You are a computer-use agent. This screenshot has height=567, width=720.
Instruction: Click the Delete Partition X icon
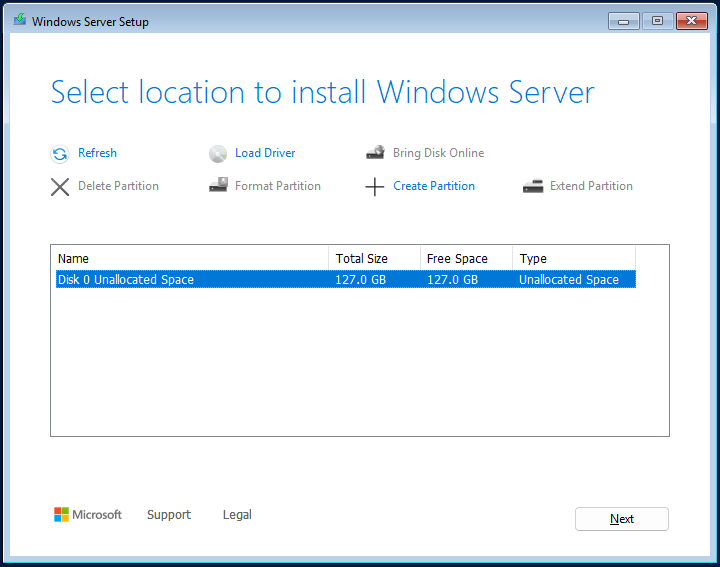click(60, 187)
